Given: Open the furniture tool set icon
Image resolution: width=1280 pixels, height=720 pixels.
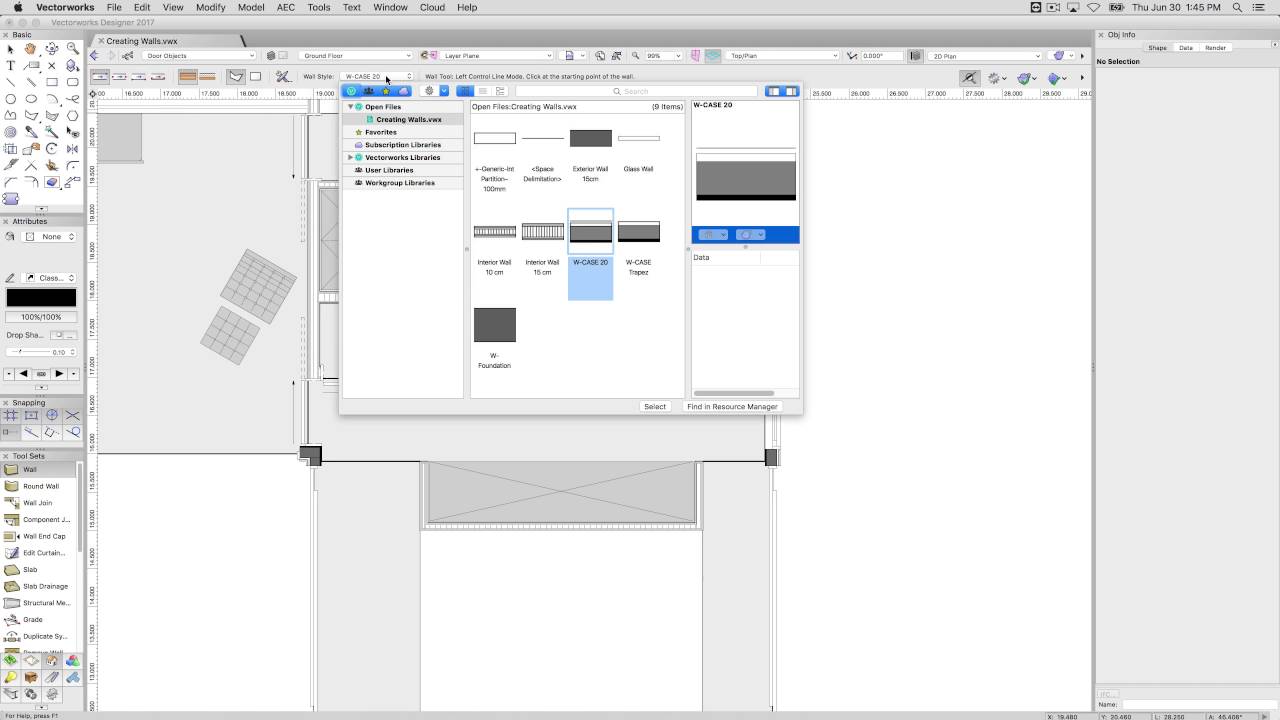Looking at the screenshot, I should [31, 677].
